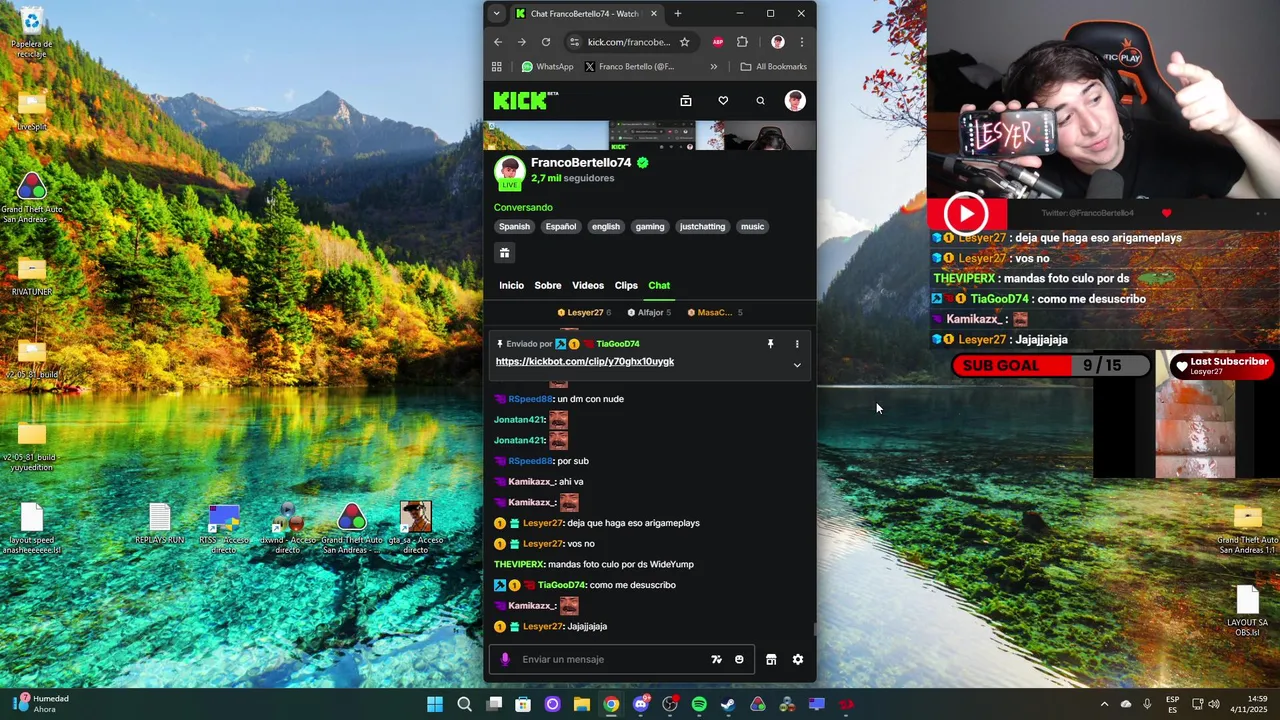Open the chat shop icon

coord(771,659)
